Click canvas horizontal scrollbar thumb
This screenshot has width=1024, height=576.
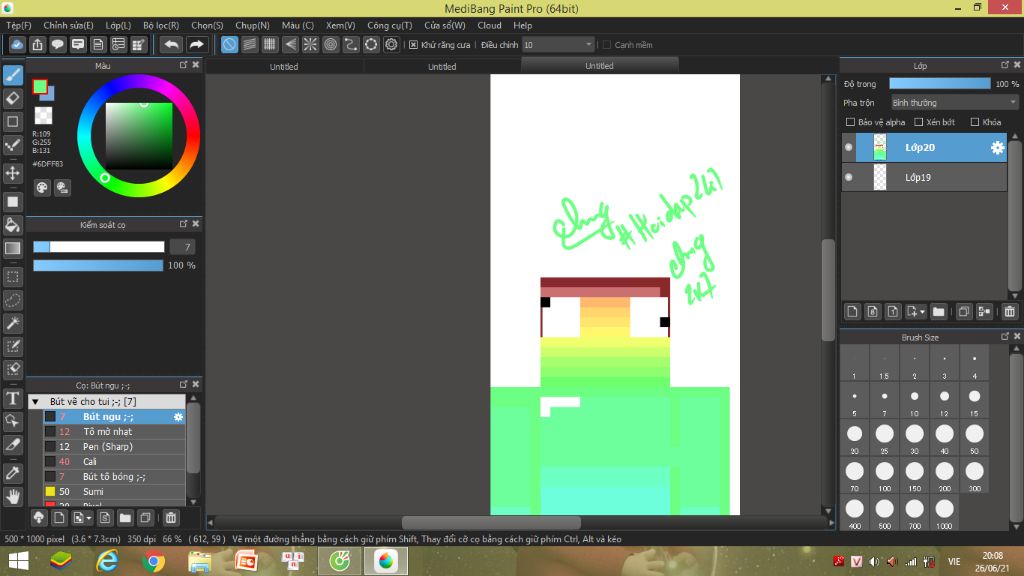(x=491, y=523)
